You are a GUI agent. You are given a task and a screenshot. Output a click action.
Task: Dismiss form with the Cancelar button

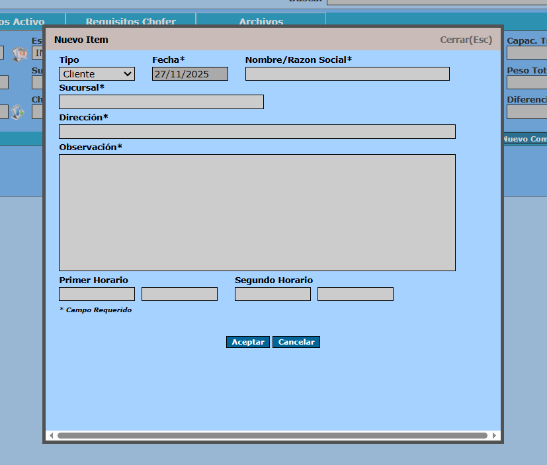pyautogui.click(x=296, y=342)
